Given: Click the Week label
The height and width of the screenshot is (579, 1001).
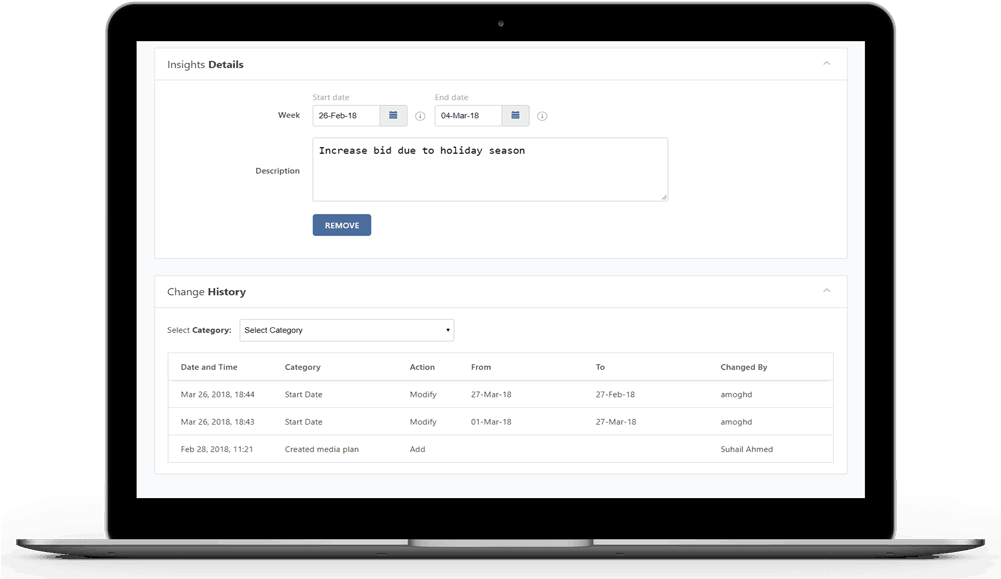Looking at the screenshot, I should [289, 115].
